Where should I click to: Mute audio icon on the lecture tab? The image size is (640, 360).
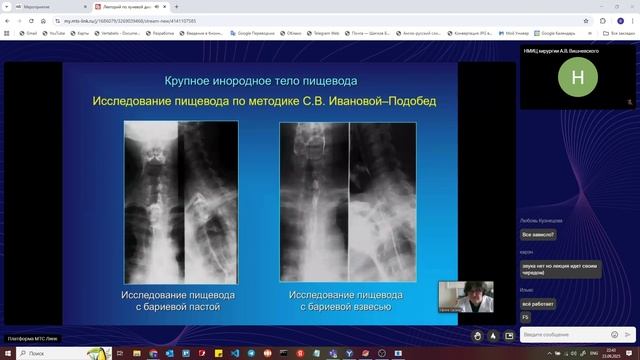[x=157, y=7]
